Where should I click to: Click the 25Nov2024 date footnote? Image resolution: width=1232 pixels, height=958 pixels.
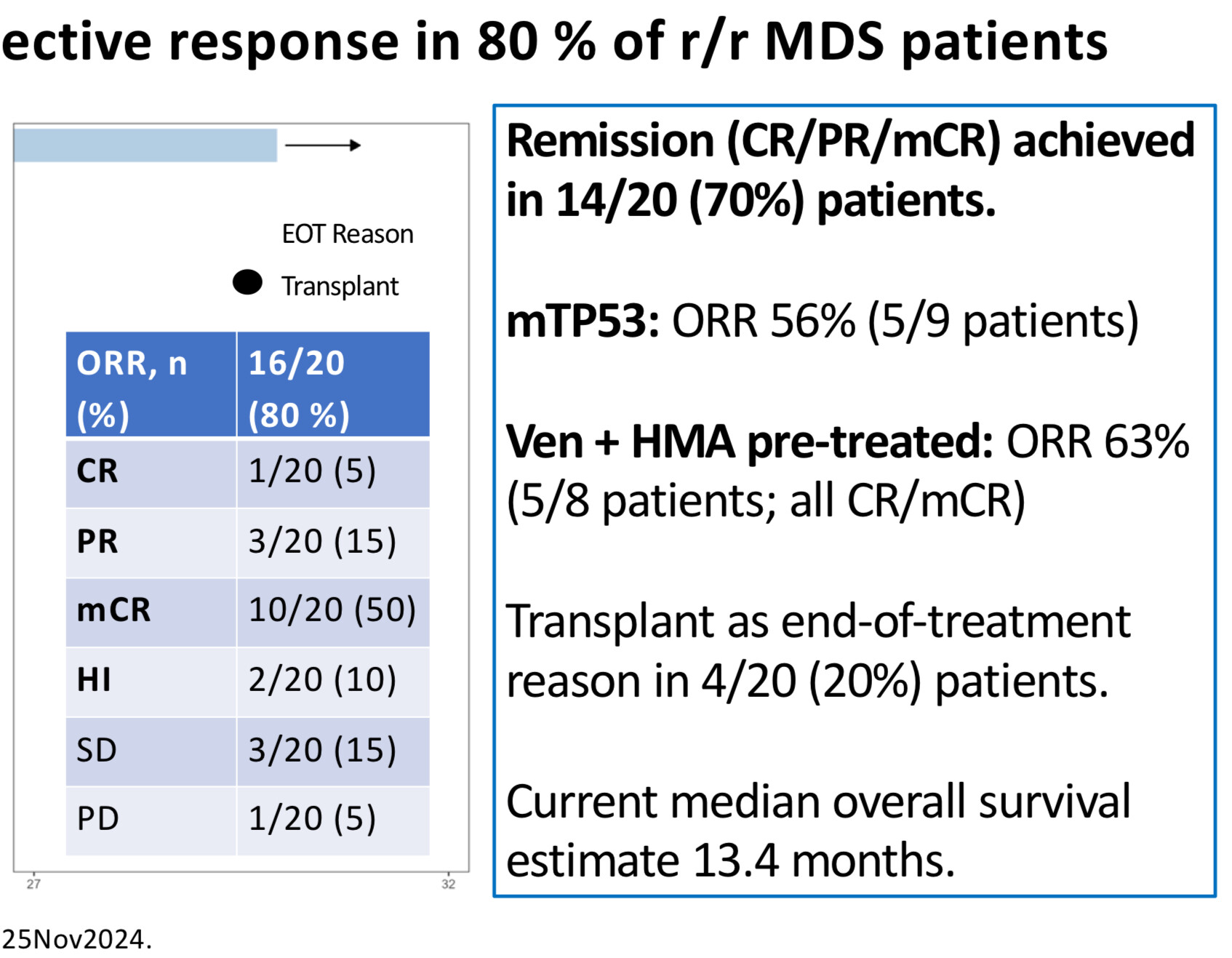(x=76, y=940)
